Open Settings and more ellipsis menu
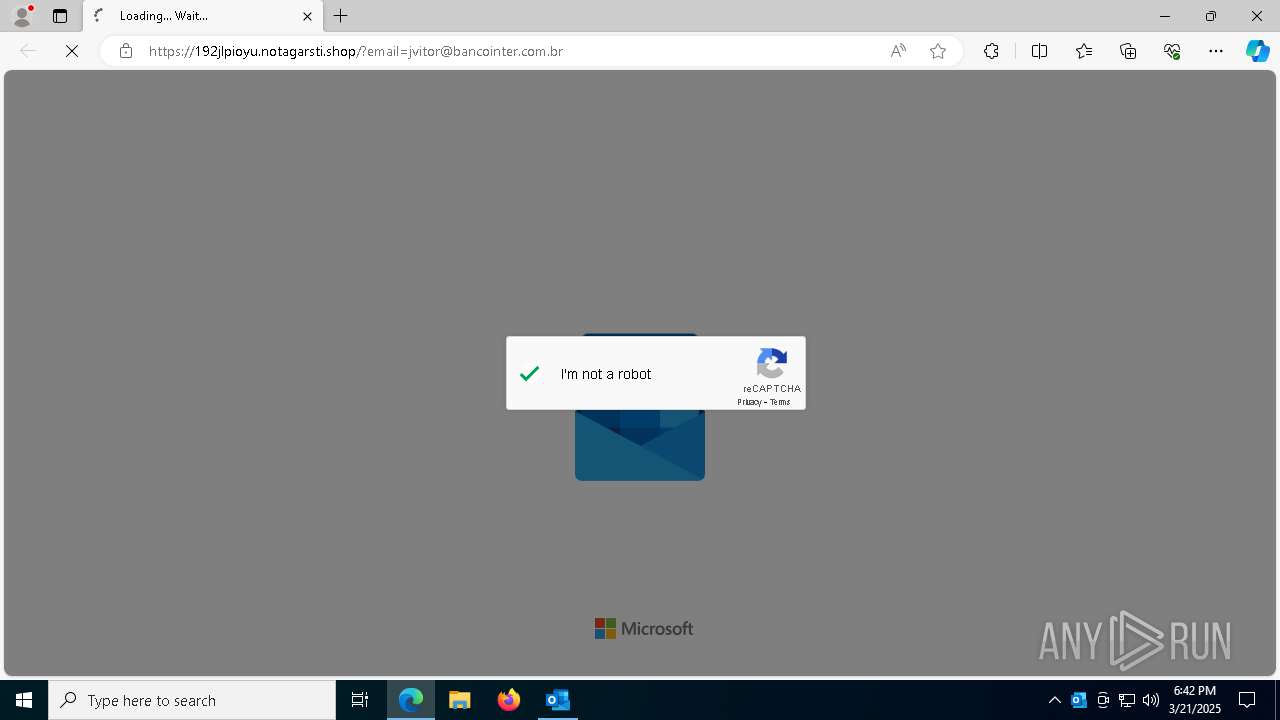Image resolution: width=1280 pixels, height=720 pixels. 1216,51
